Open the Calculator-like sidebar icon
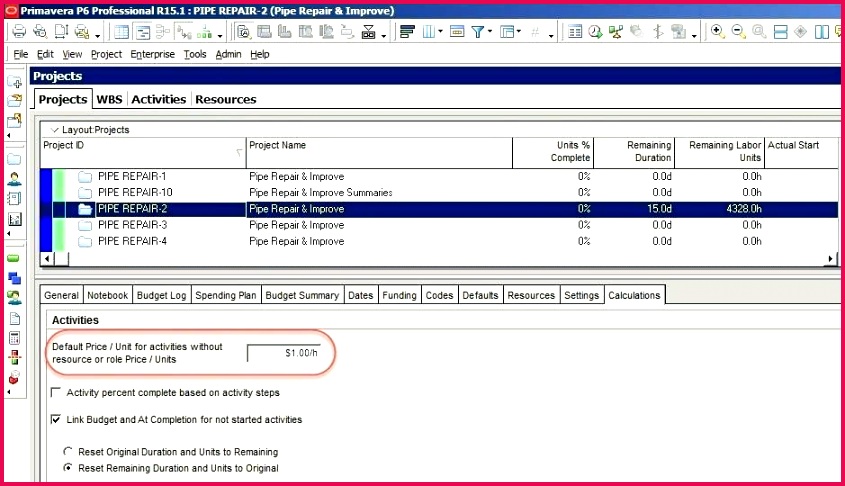This screenshot has height=486, width=845. 15,338
